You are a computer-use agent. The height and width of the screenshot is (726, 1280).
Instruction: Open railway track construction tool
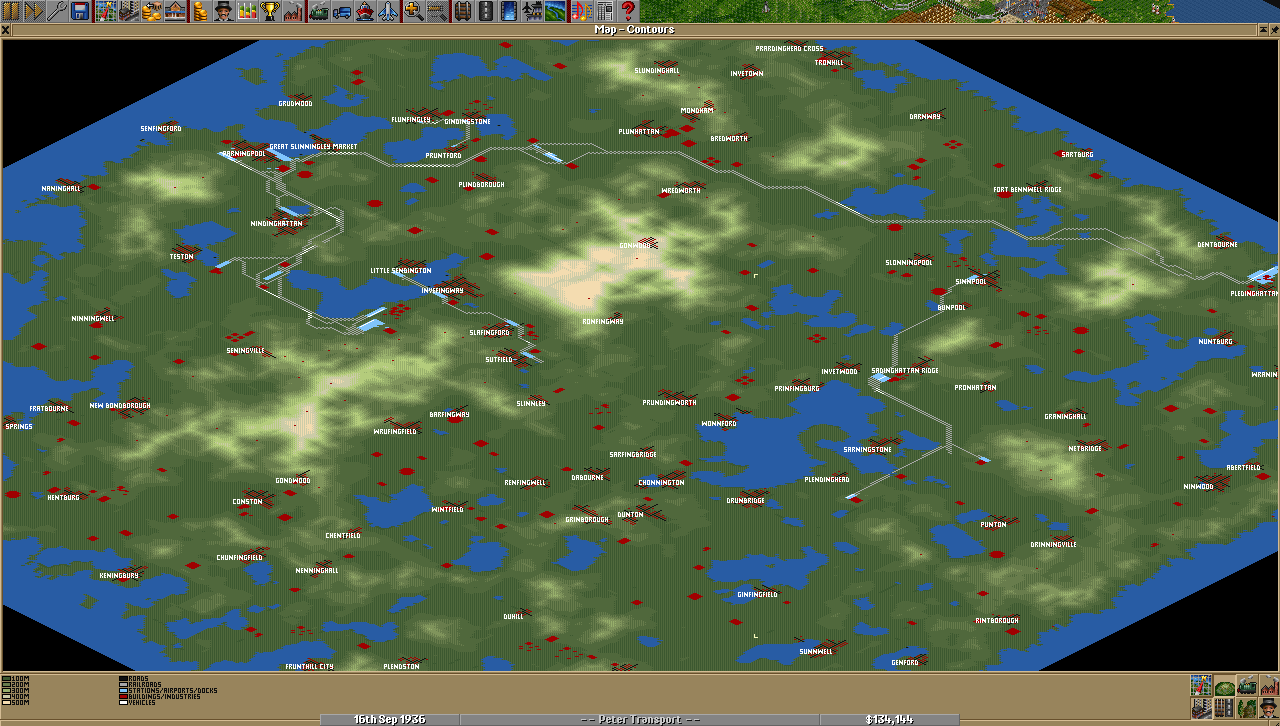click(463, 11)
